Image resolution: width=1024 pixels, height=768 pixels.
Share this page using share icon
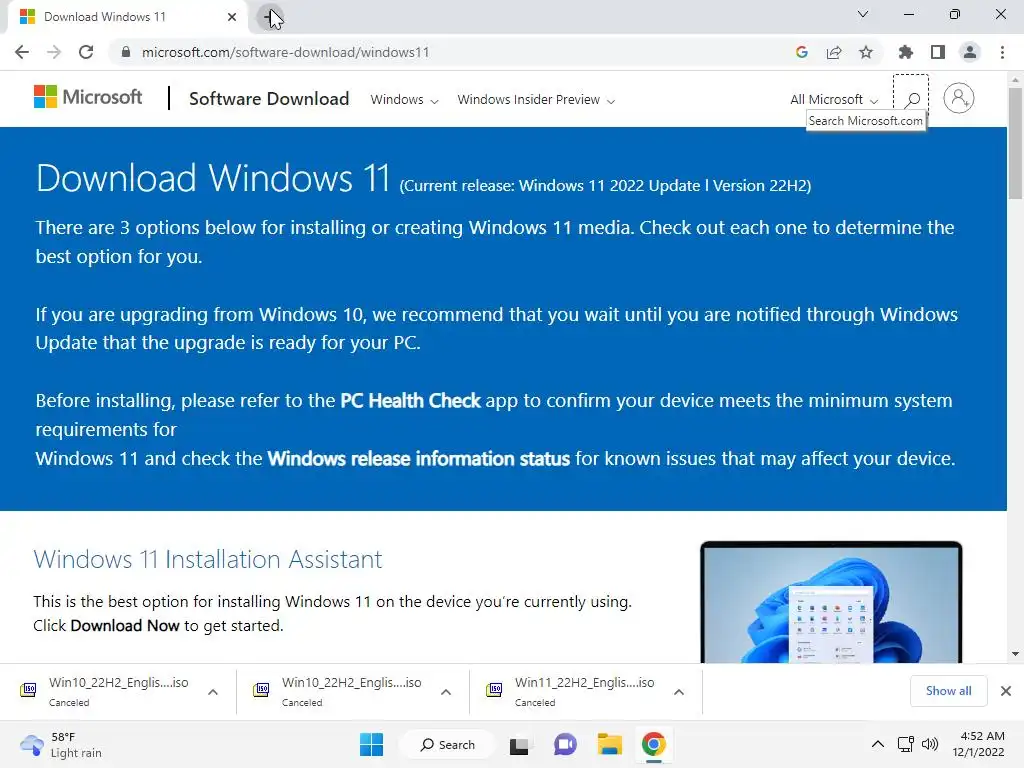click(834, 52)
